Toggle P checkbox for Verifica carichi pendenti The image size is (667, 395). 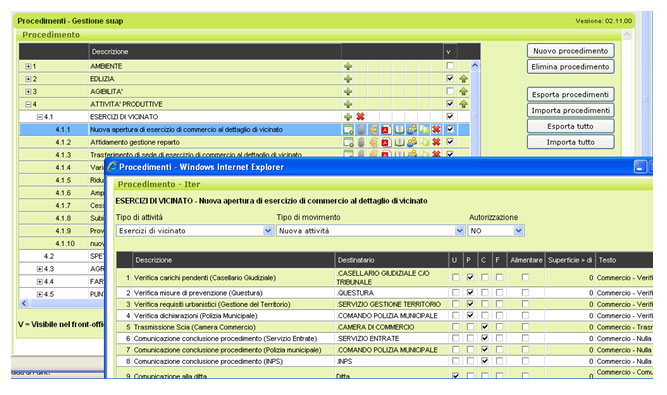point(470,277)
